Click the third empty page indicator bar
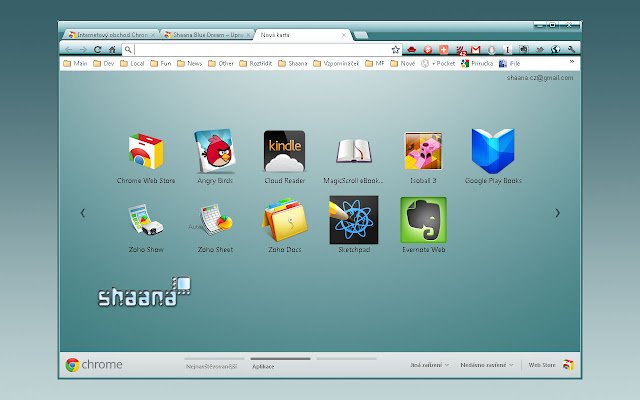Viewport: 640px width, 400px height. [x=346, y=359]
